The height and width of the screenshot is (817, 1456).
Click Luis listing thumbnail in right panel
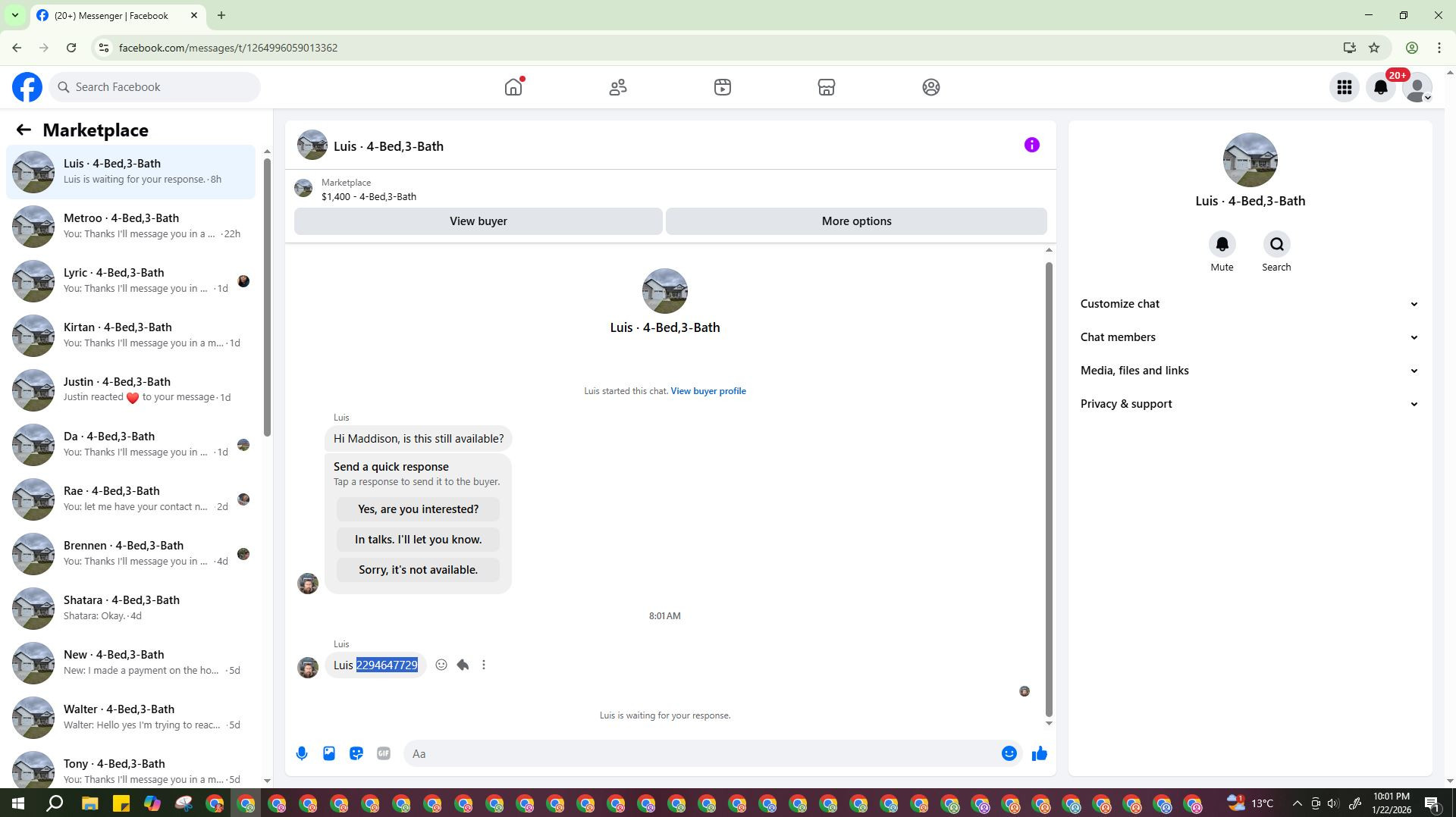pyautogui.click(x=1250, y=160)
